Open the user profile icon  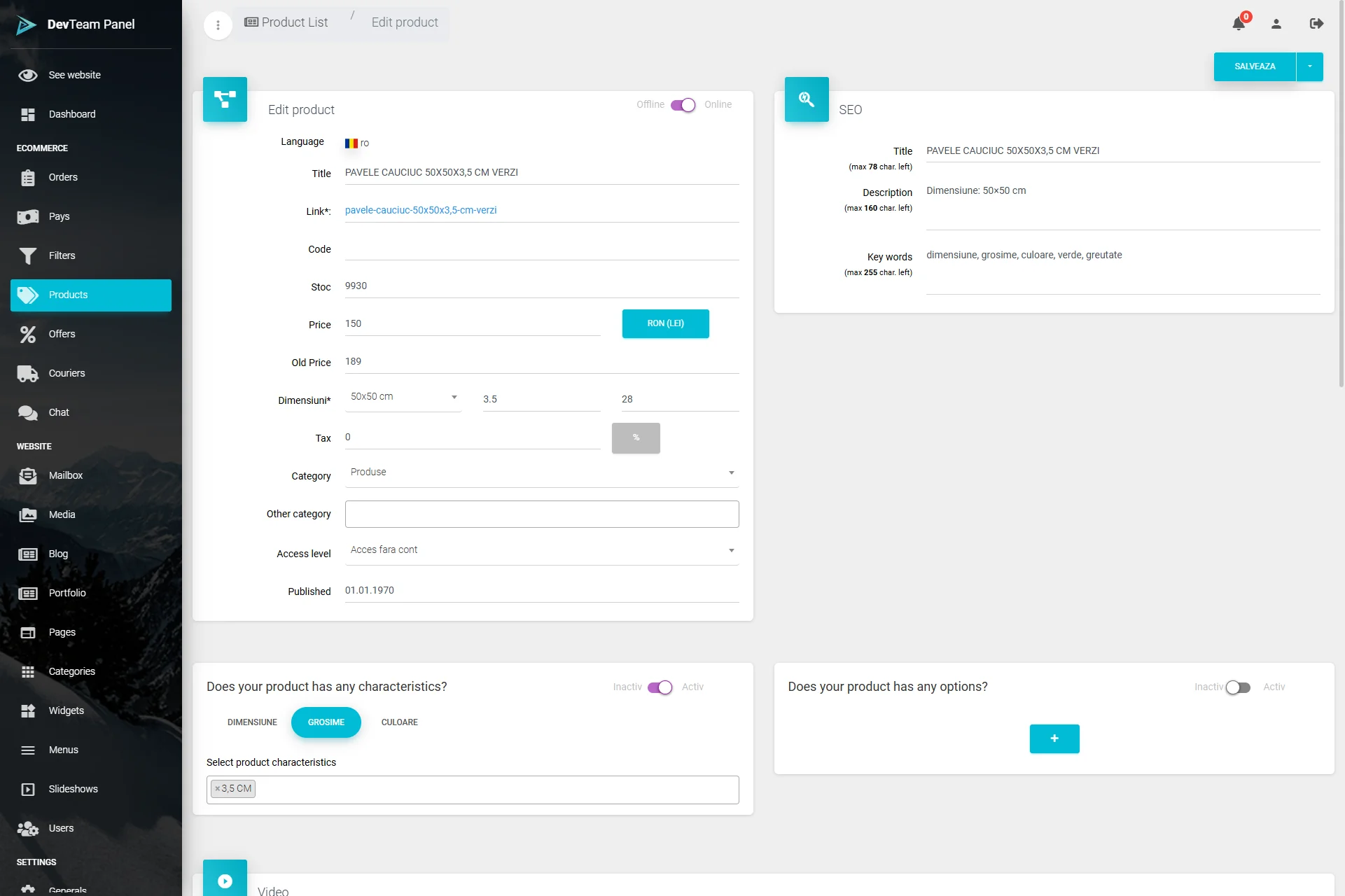1276,24
